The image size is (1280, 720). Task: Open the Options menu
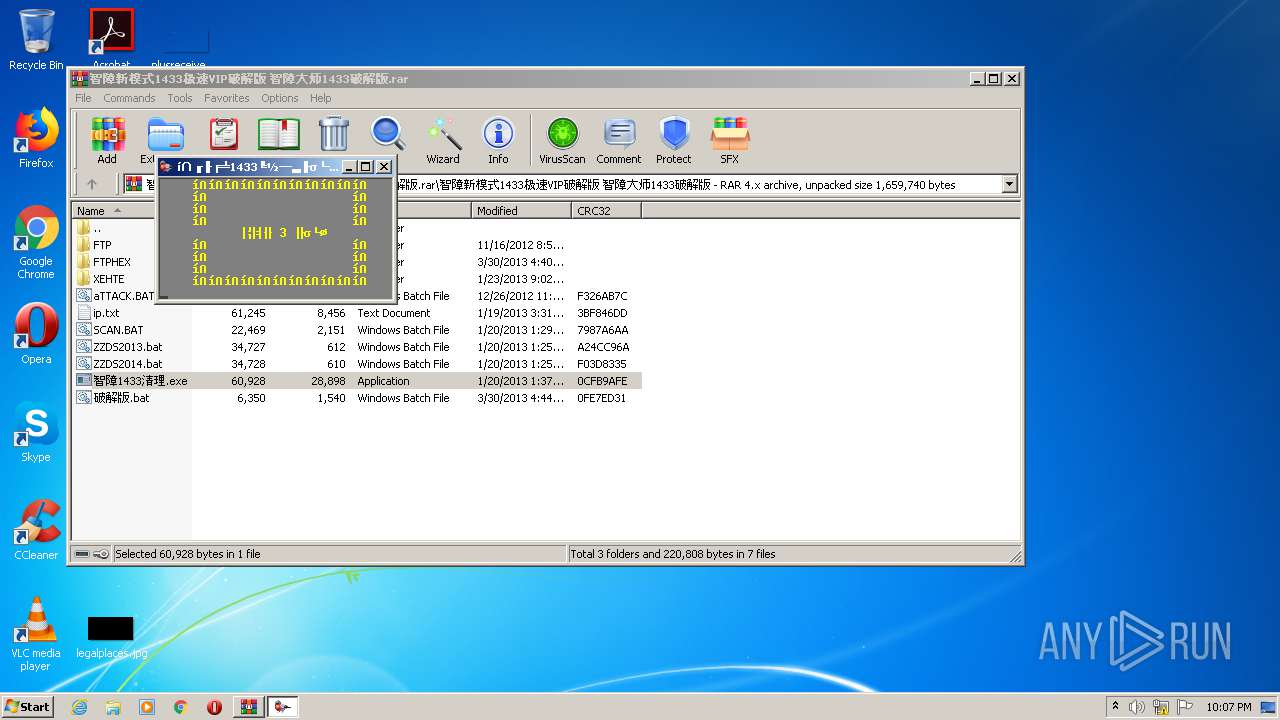coord(280,98)
